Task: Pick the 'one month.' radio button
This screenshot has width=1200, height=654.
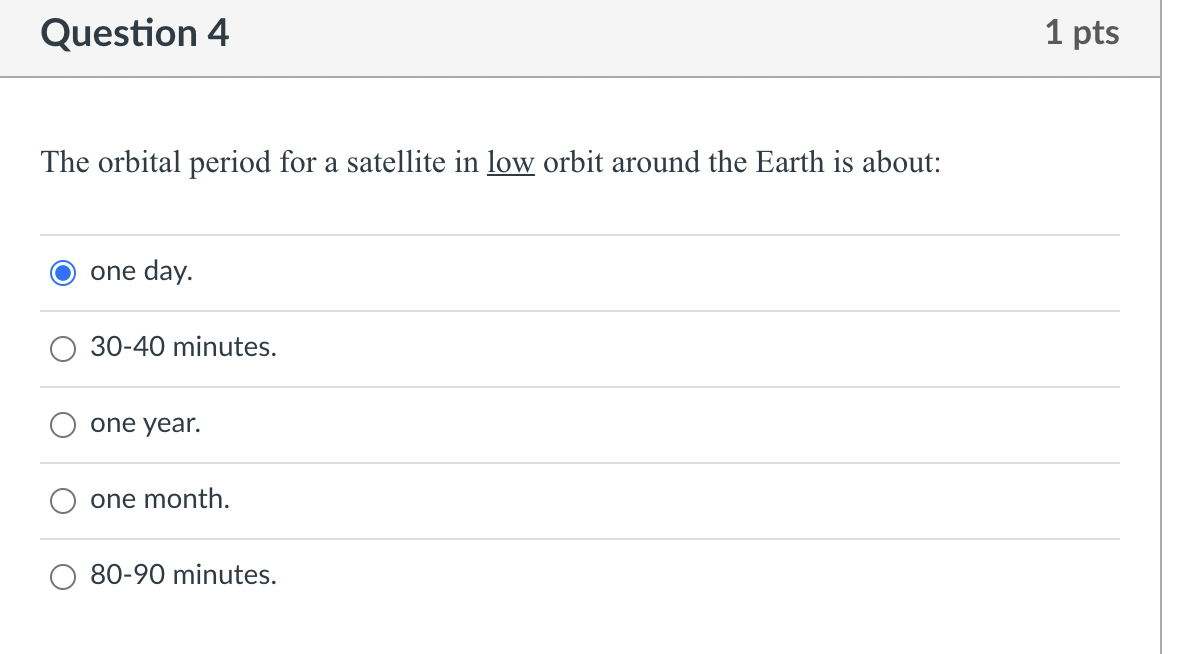Action: click(63, 500)
